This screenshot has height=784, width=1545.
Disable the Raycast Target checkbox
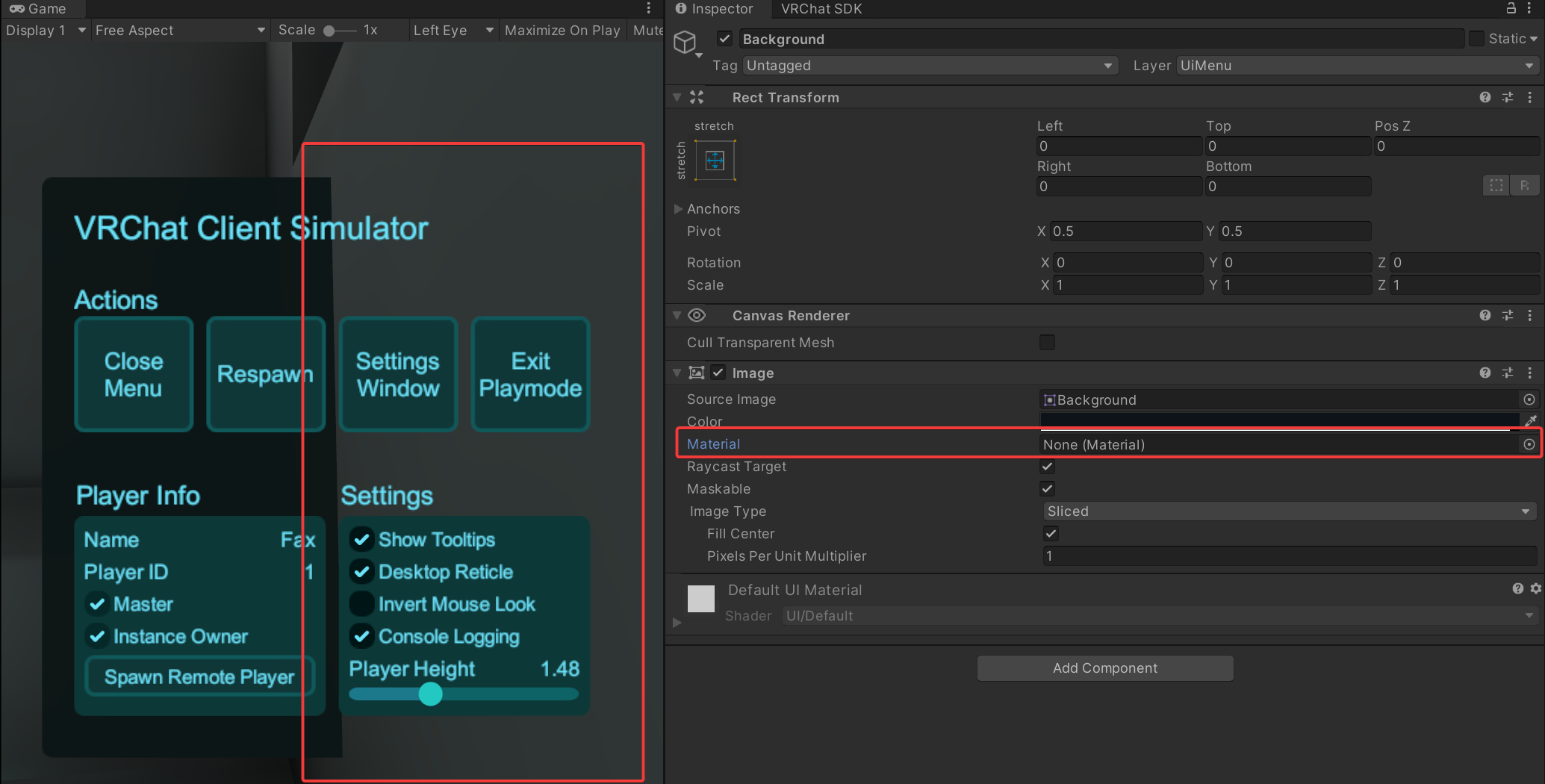click(x=1047, y=467)
